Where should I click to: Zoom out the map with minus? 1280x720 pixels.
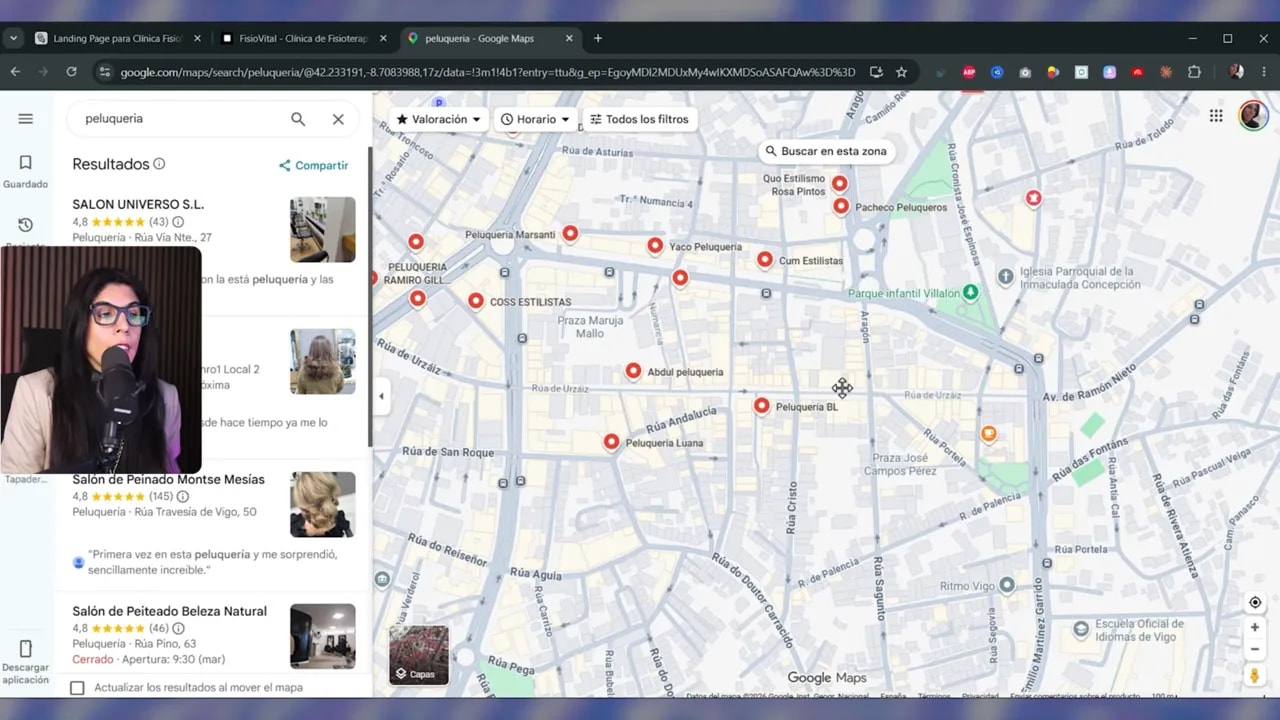tap(1255, 649)
